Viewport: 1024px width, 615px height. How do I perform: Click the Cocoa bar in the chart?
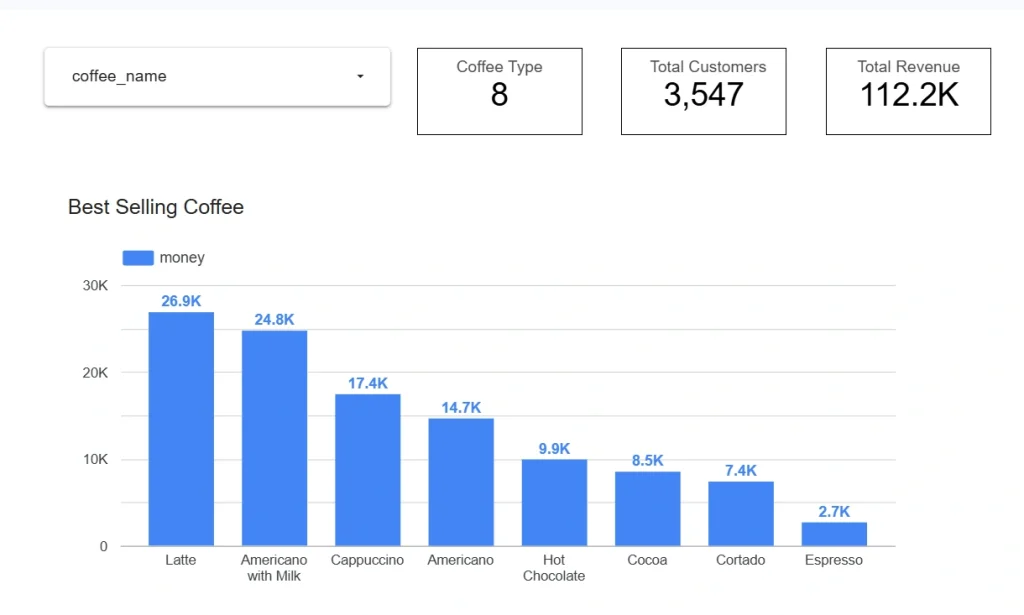click(x=648, y=509)
